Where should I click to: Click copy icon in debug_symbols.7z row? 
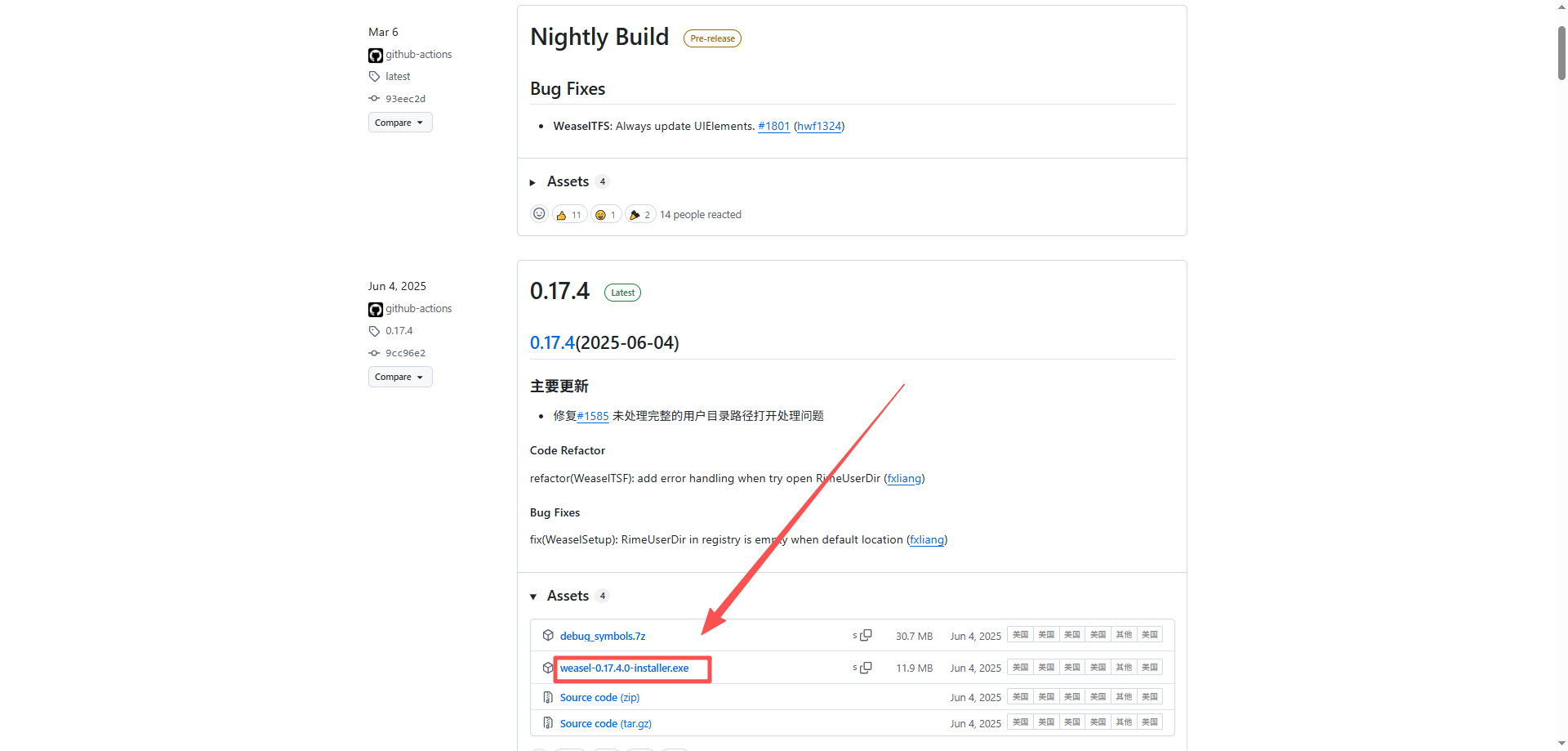click(866, 635)
